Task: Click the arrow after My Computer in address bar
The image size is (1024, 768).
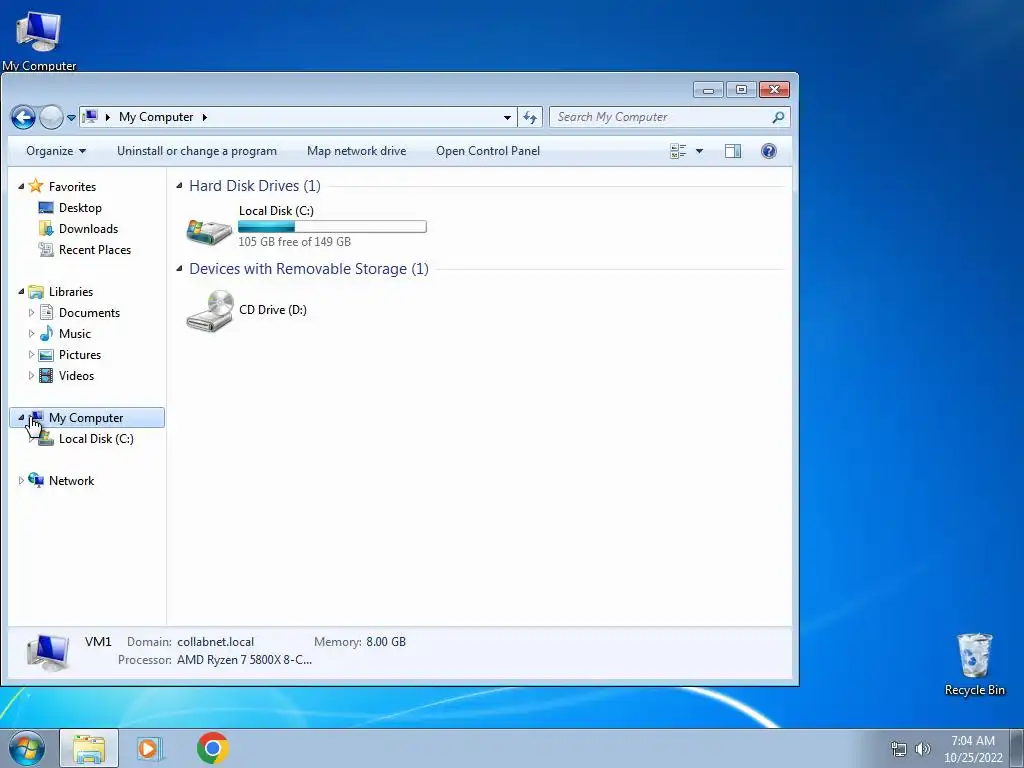Action: (204, 118)
